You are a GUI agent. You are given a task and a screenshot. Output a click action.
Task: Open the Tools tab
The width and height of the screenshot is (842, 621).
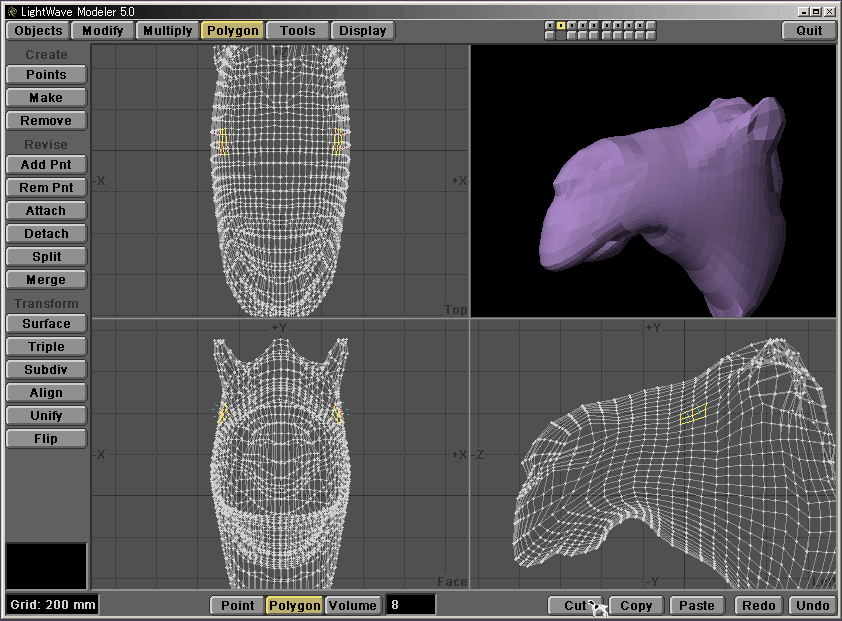point(297,30)
